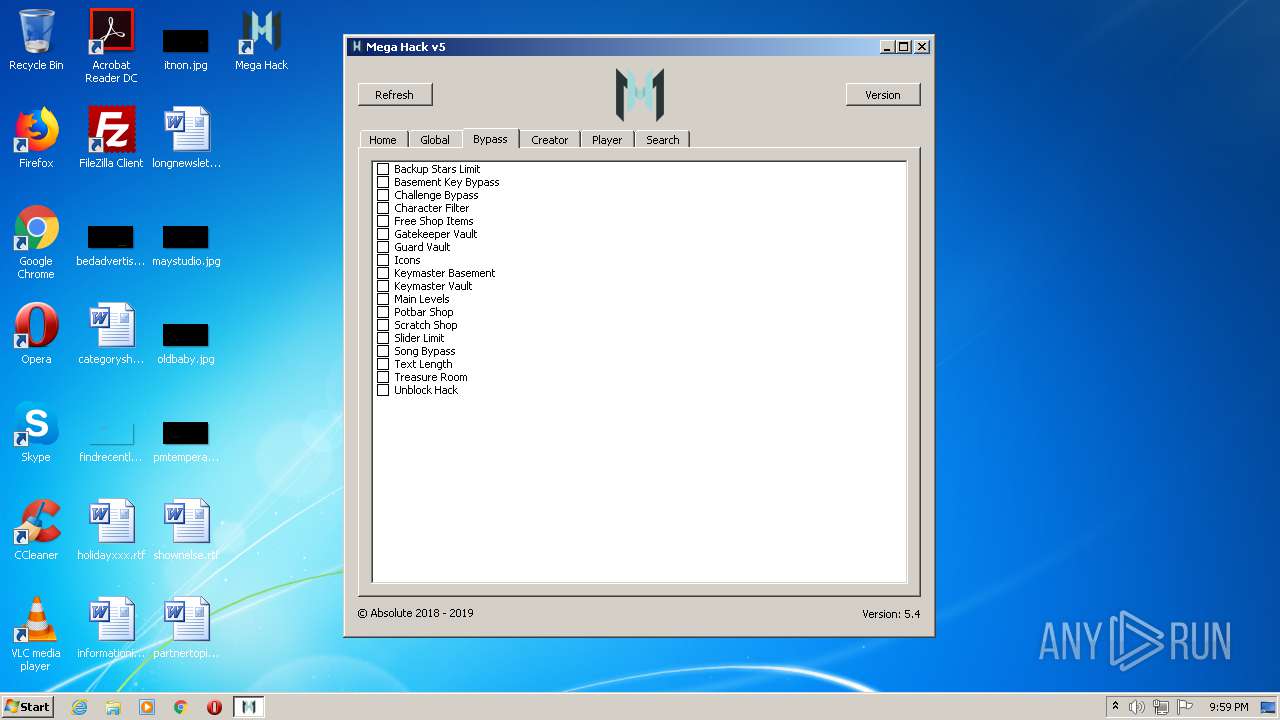Enable the Free Shop Items checkbox

[x=382, y=221]
